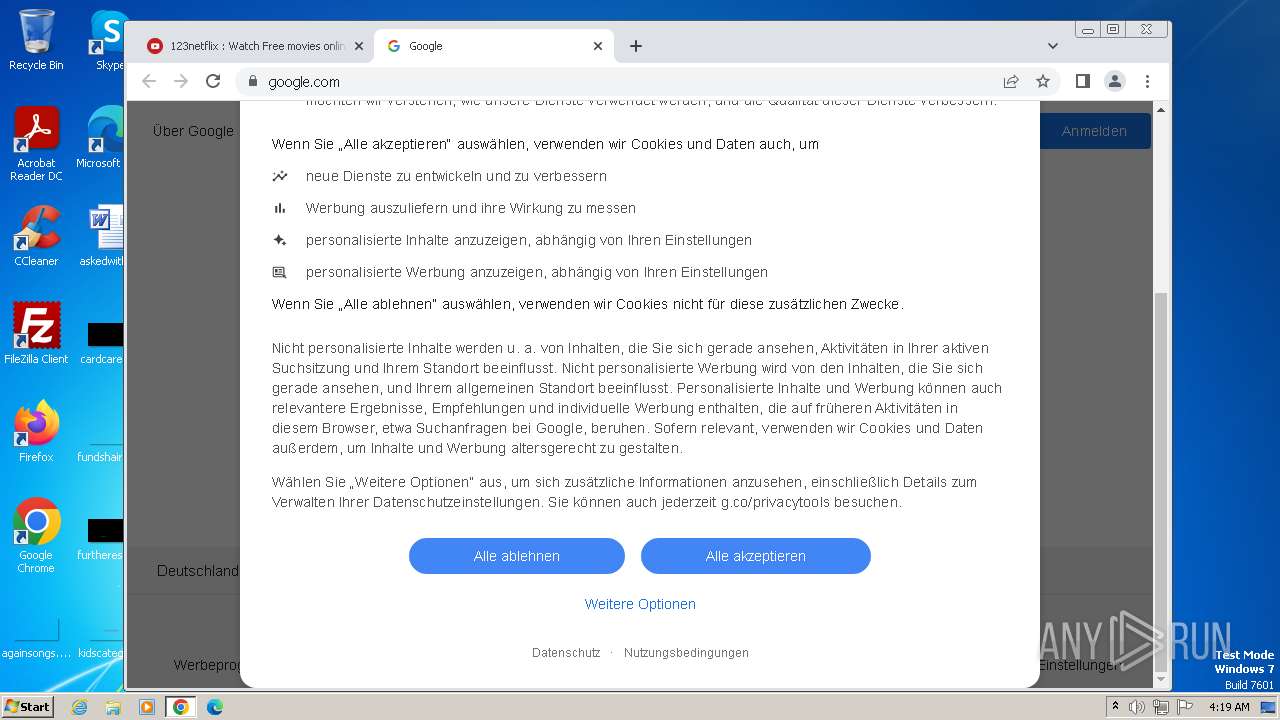Show hidden system tray icons
The image size is (1280, 720).
[x=1115, y=707]
